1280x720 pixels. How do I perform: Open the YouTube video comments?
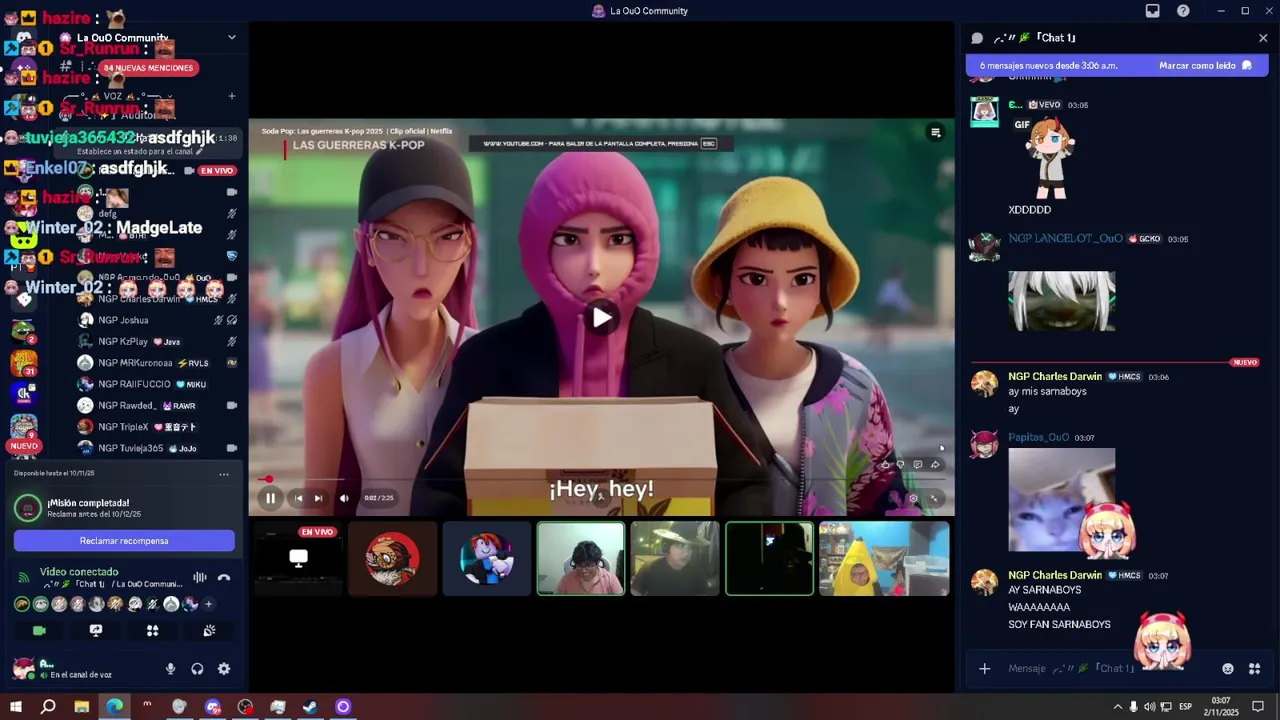click(917, 464)
